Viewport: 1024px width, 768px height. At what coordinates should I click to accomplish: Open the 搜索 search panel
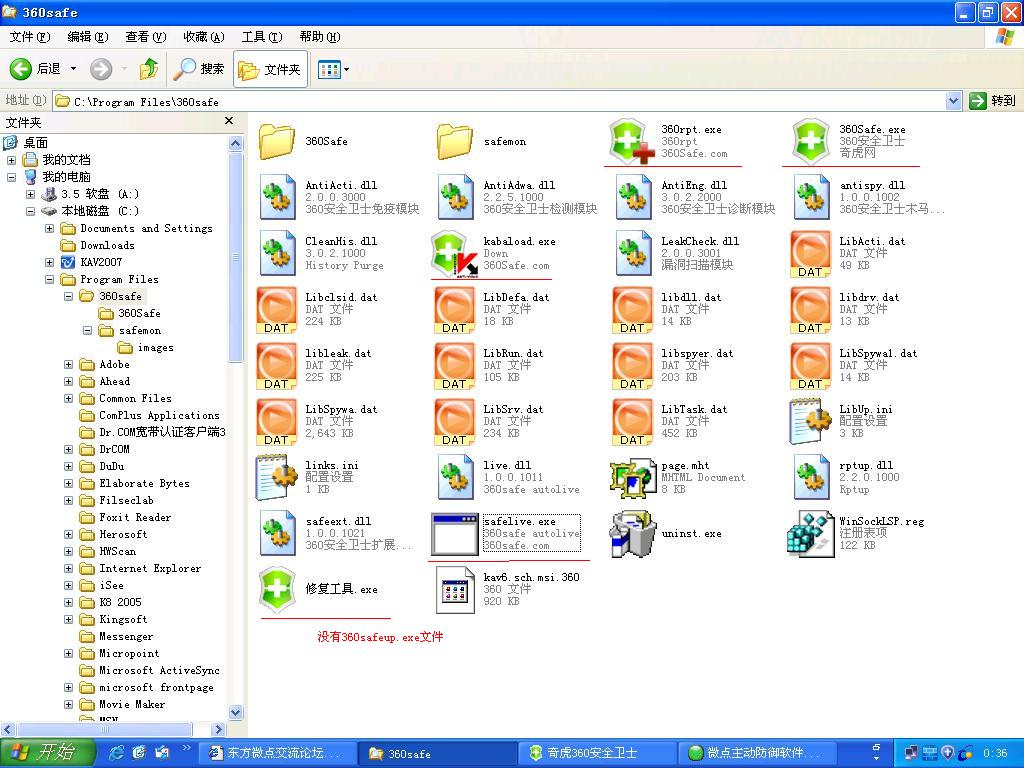(199, 69)
